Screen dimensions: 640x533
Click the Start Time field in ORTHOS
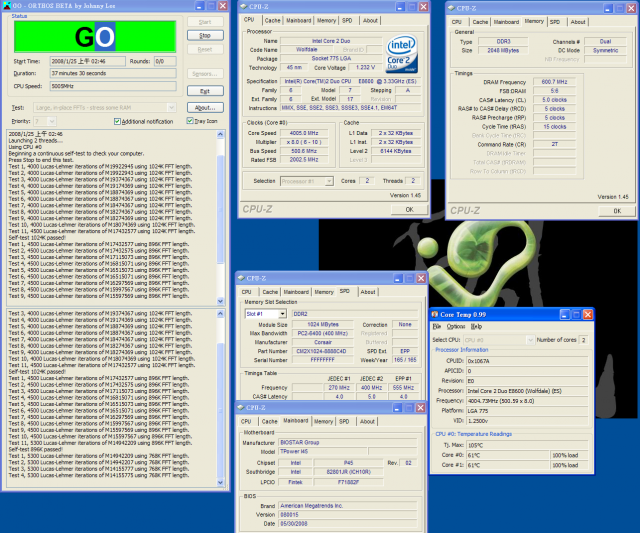[x=88, y=61]
